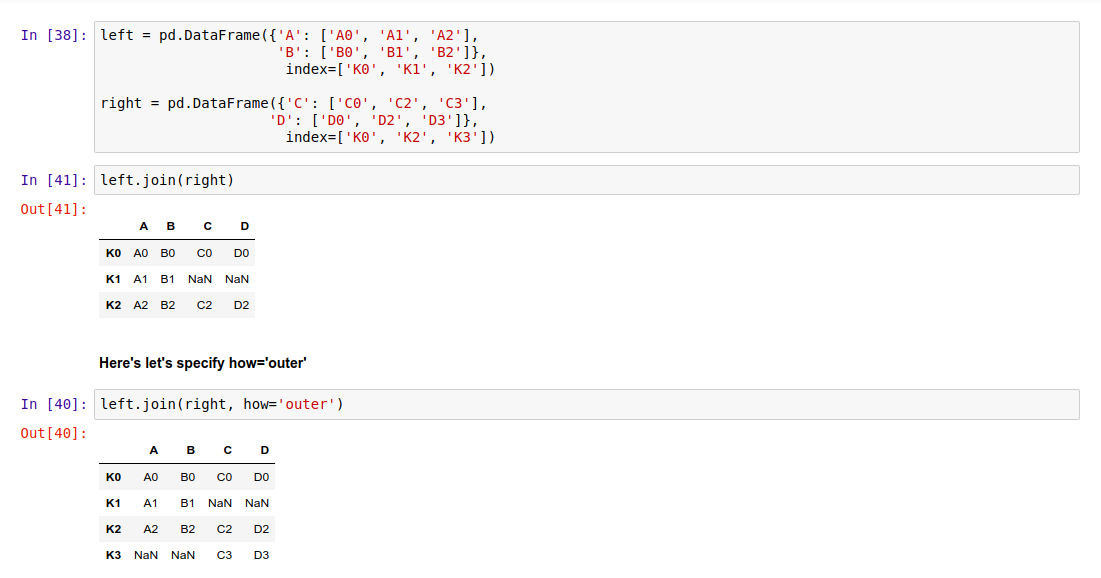The image size is (1101, 578).
Task: Click the "Here's let's specify how='outer'" markdown text
Action: (203, 363)
